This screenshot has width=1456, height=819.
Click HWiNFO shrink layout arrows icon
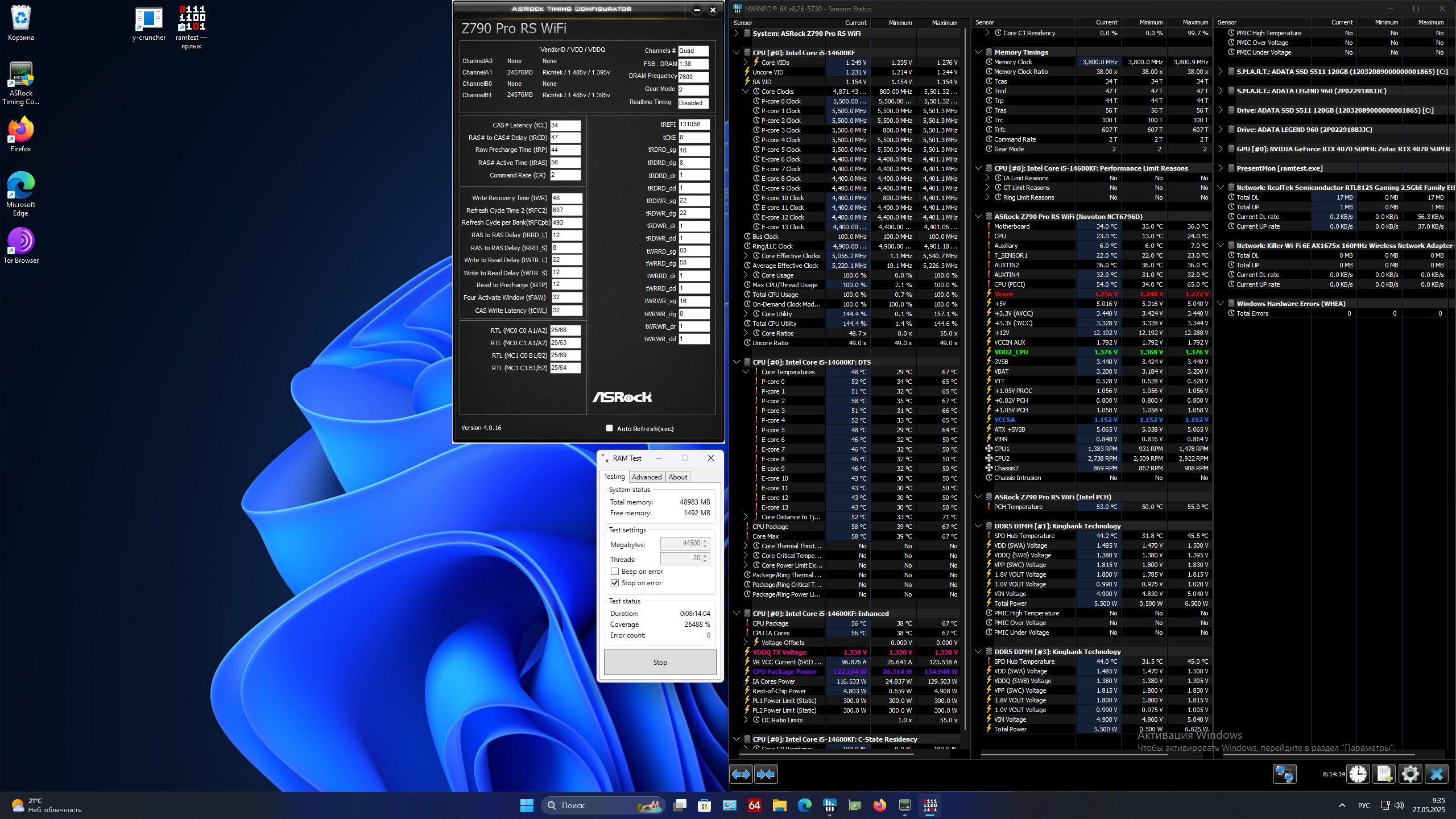tap(766, 774)
